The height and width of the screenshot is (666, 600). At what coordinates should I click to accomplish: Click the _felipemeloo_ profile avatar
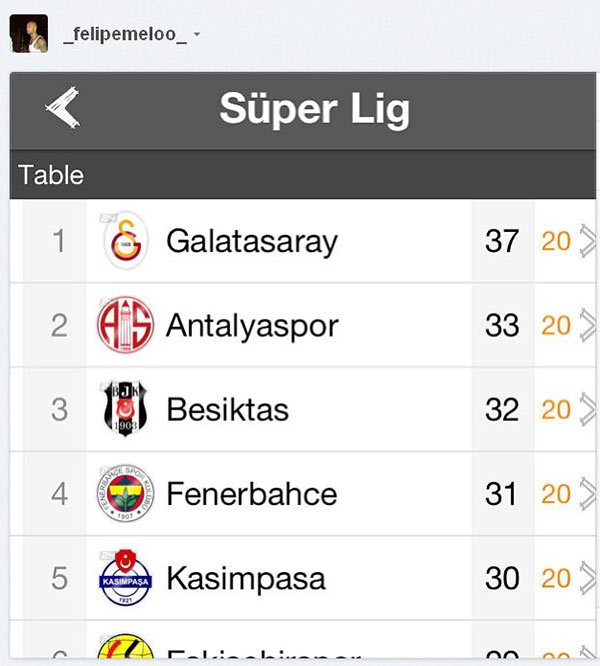28,34
